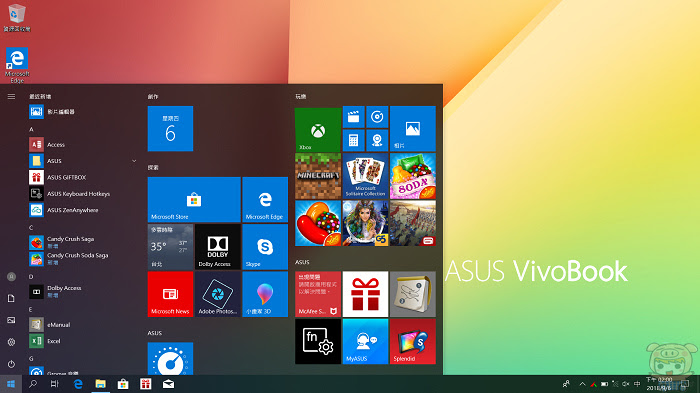Open the Xbox tile
The width and height of the screenshot is (700, 393).
(x=318, y=130)
